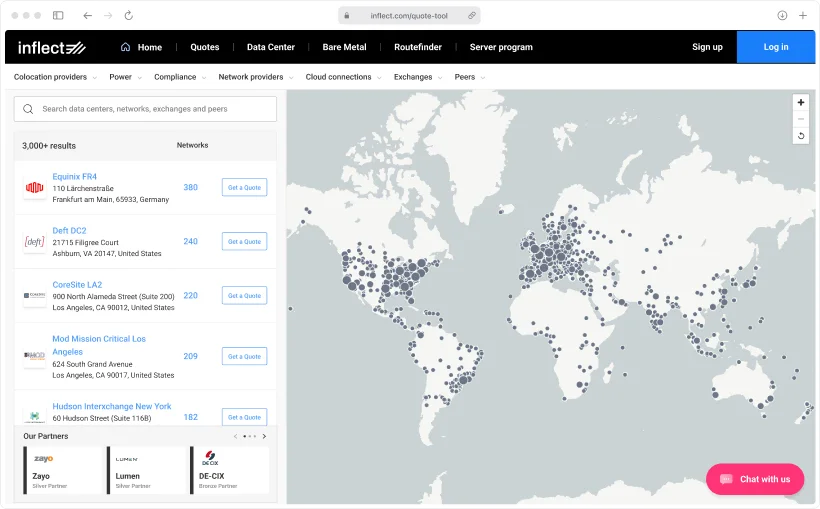Open CoreSite LA2 link
820x509 pixels.
[x=77, y=285]
